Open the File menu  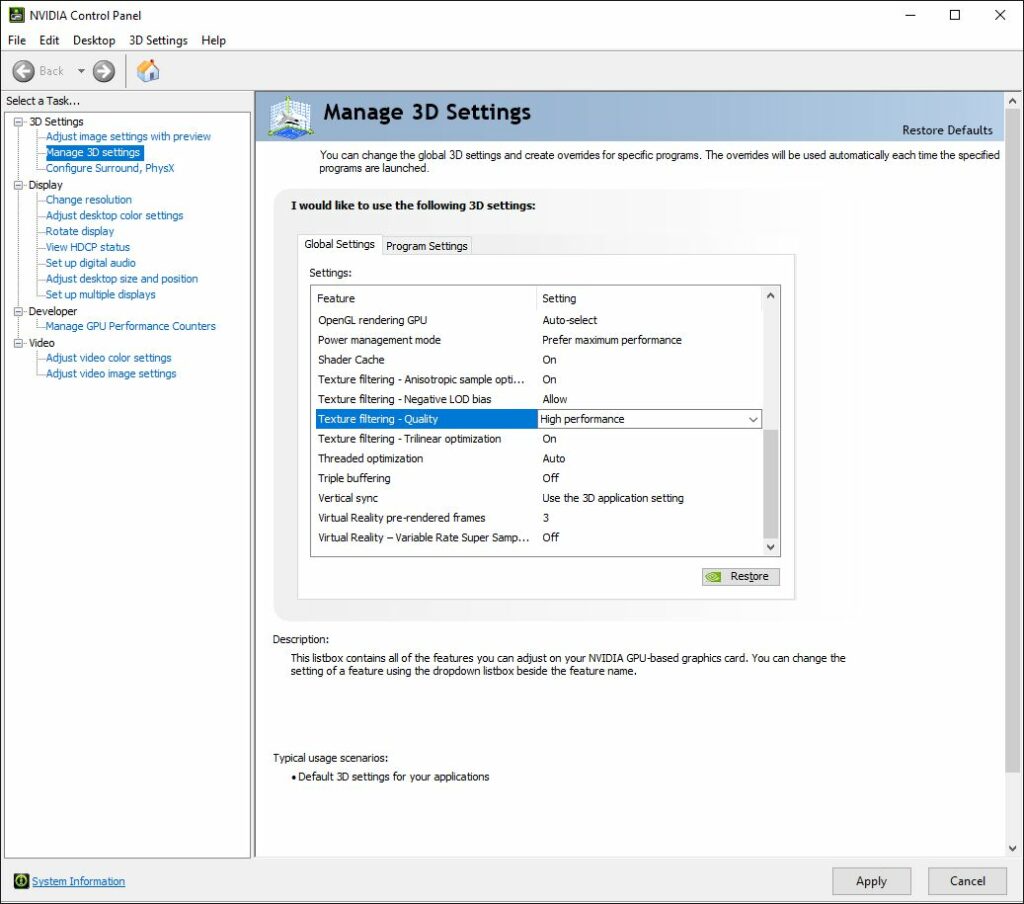coord(17,40)
